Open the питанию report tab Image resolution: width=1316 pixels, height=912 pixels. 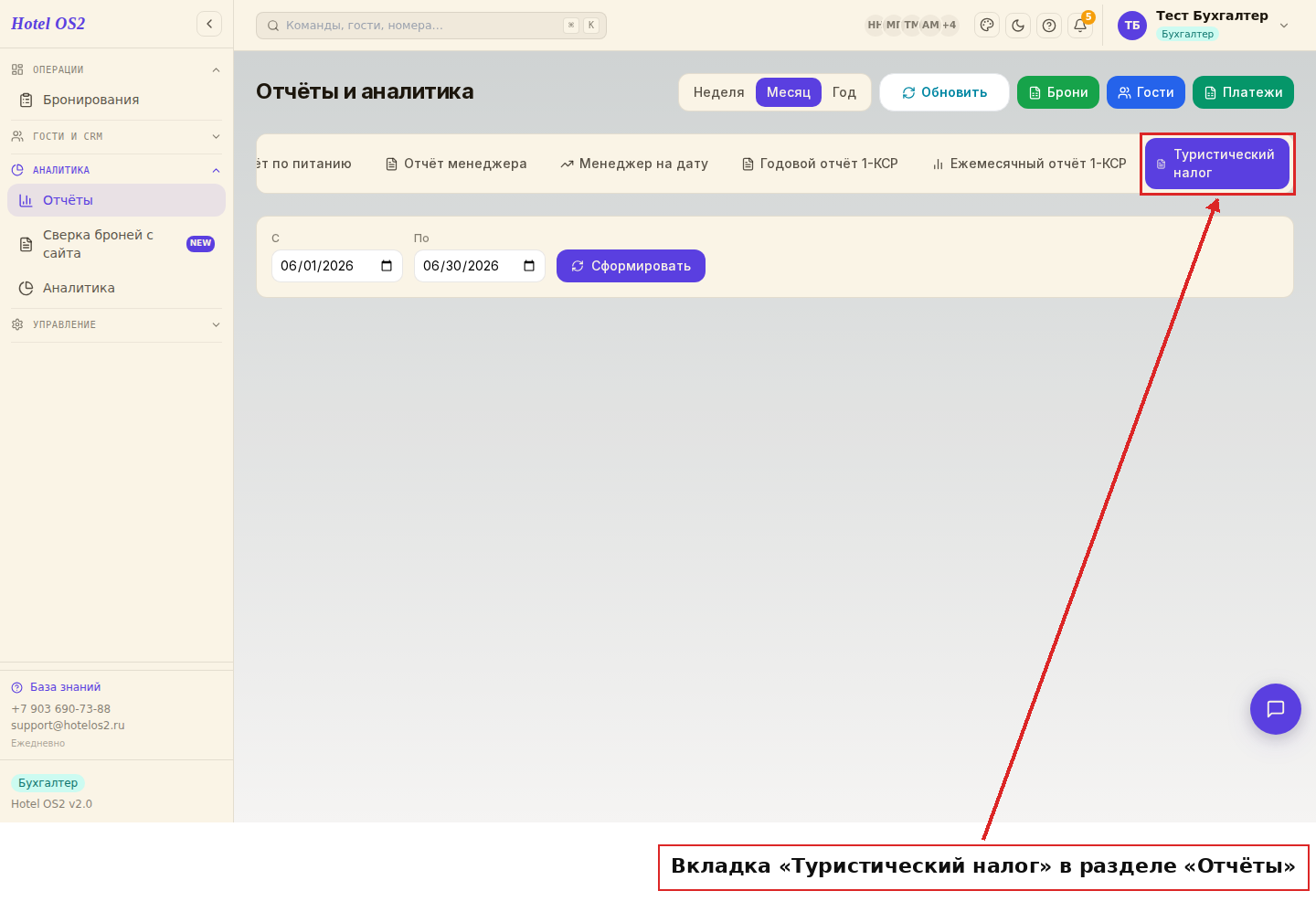tap(305, 164)
